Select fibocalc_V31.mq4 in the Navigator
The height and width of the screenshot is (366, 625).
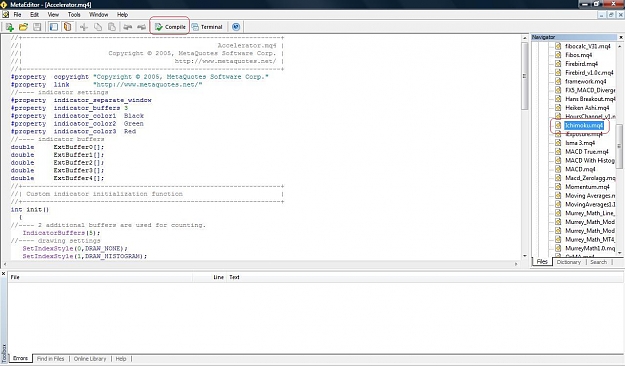point(588,46)
